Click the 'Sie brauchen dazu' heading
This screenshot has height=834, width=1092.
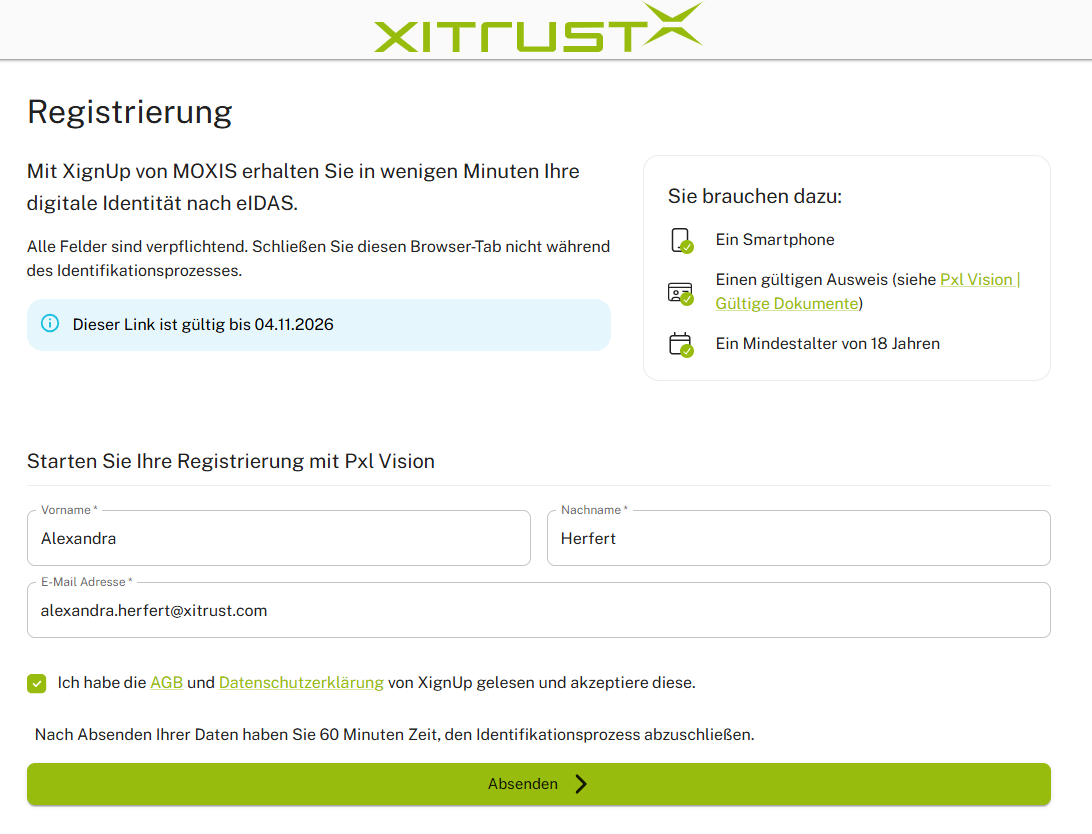[755, 196]
